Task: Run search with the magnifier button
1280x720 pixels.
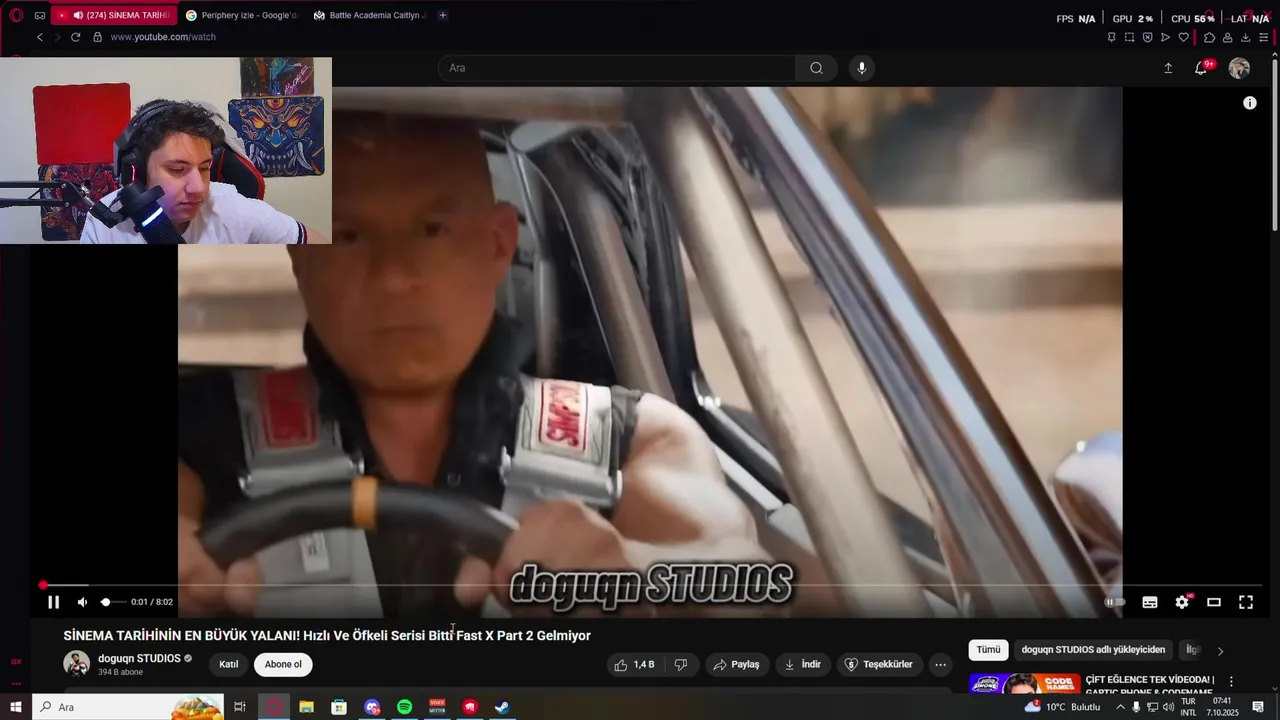Action: point(816,68)
